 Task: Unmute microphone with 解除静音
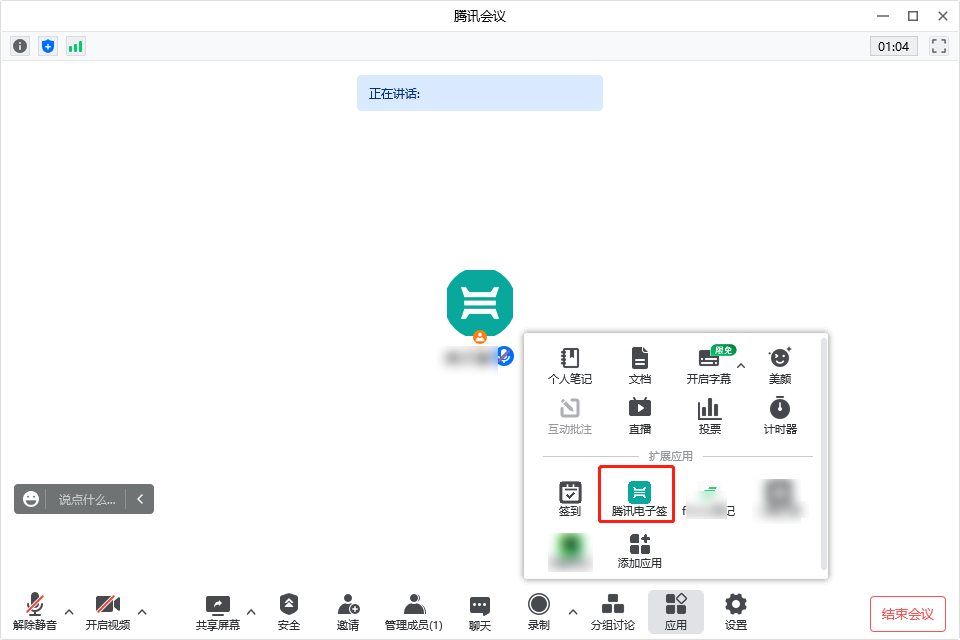pos(34,611)
